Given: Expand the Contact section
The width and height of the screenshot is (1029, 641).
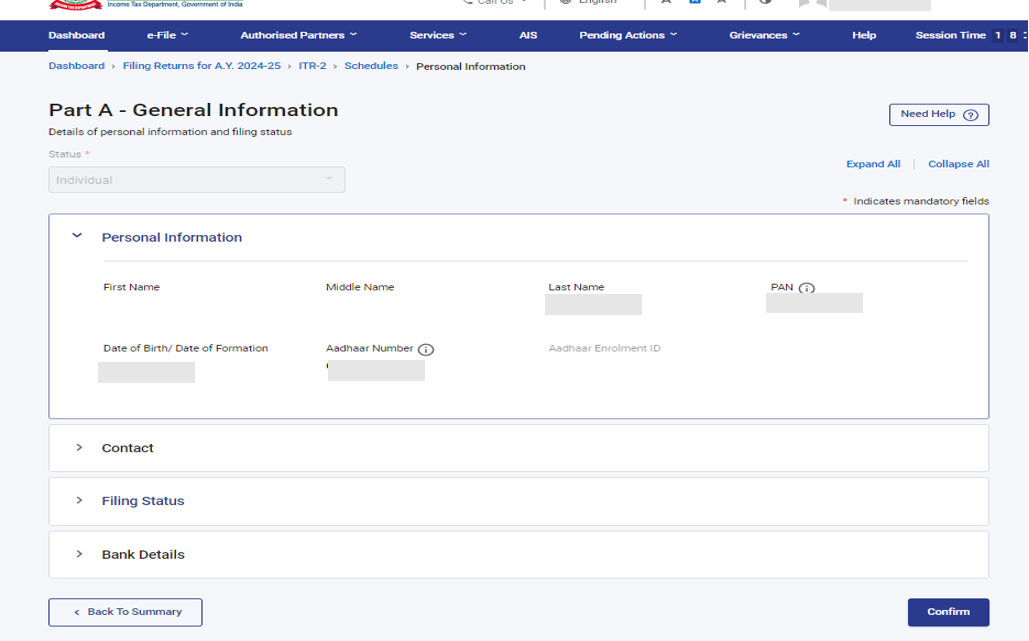Looking at the screenshot, I should (x=79, y=448).
